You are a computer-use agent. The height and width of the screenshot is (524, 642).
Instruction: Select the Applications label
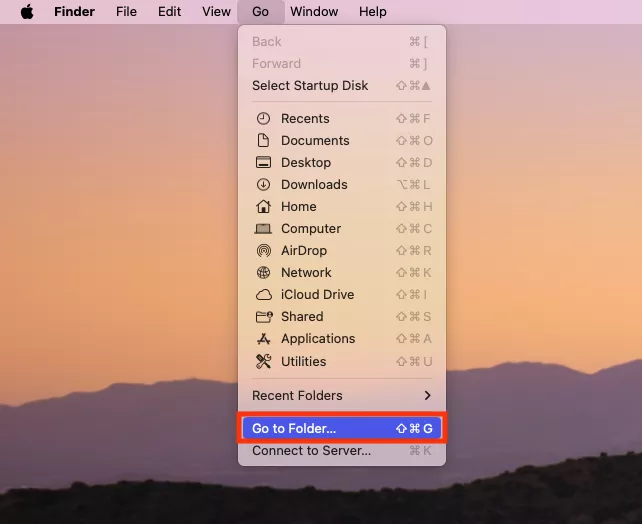pos(318,339)
